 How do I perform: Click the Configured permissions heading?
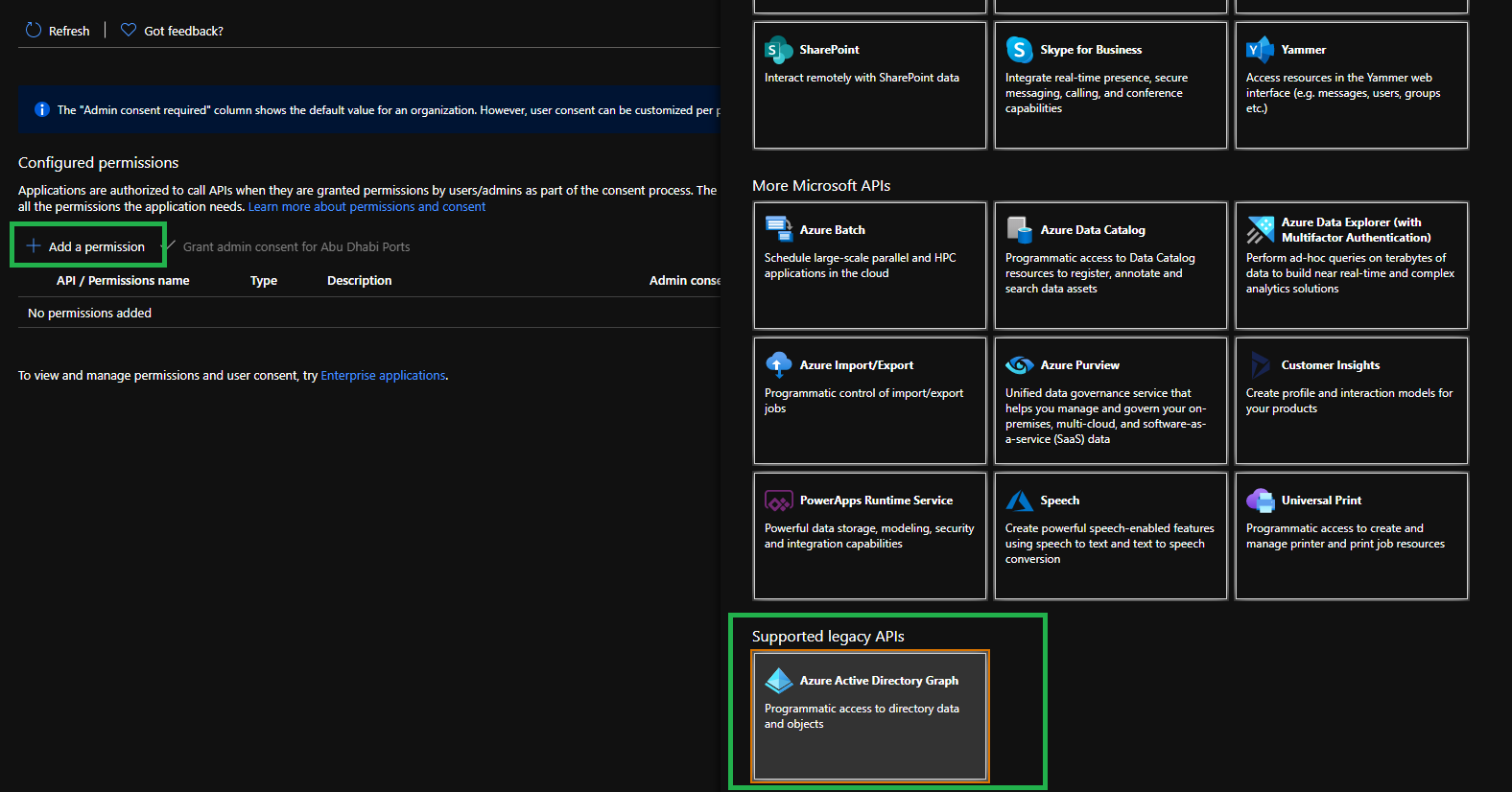(x=98, y=163)
